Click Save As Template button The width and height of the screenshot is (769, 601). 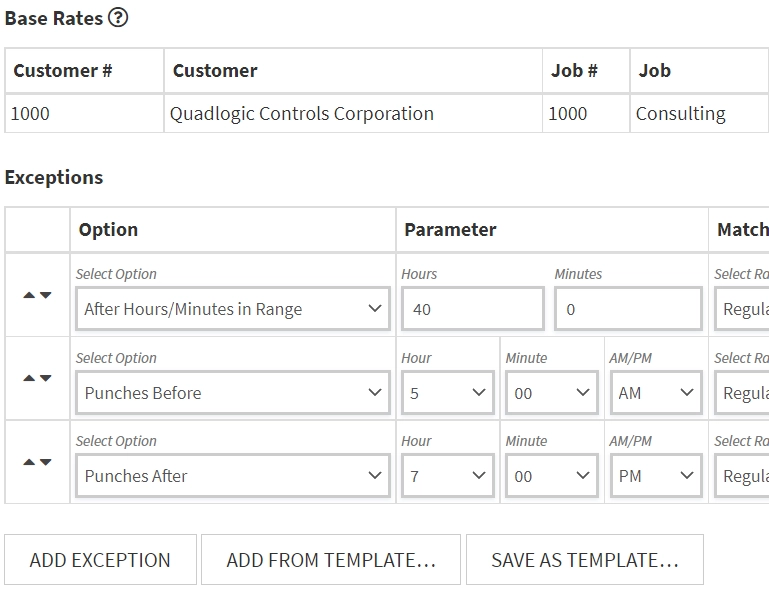[x=584, y=560]
